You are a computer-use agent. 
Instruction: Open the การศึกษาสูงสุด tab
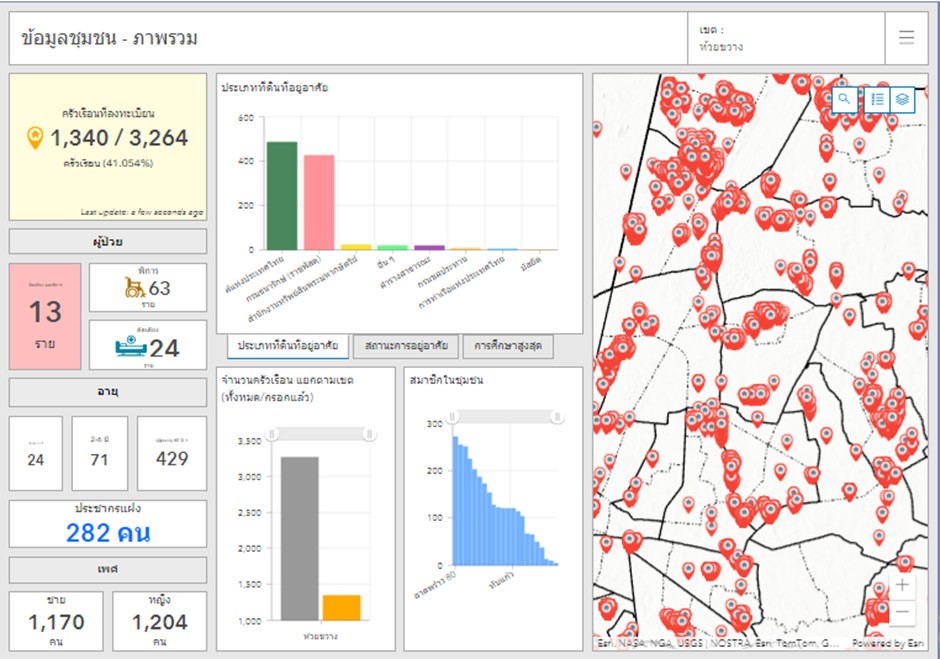coord(509,347)
